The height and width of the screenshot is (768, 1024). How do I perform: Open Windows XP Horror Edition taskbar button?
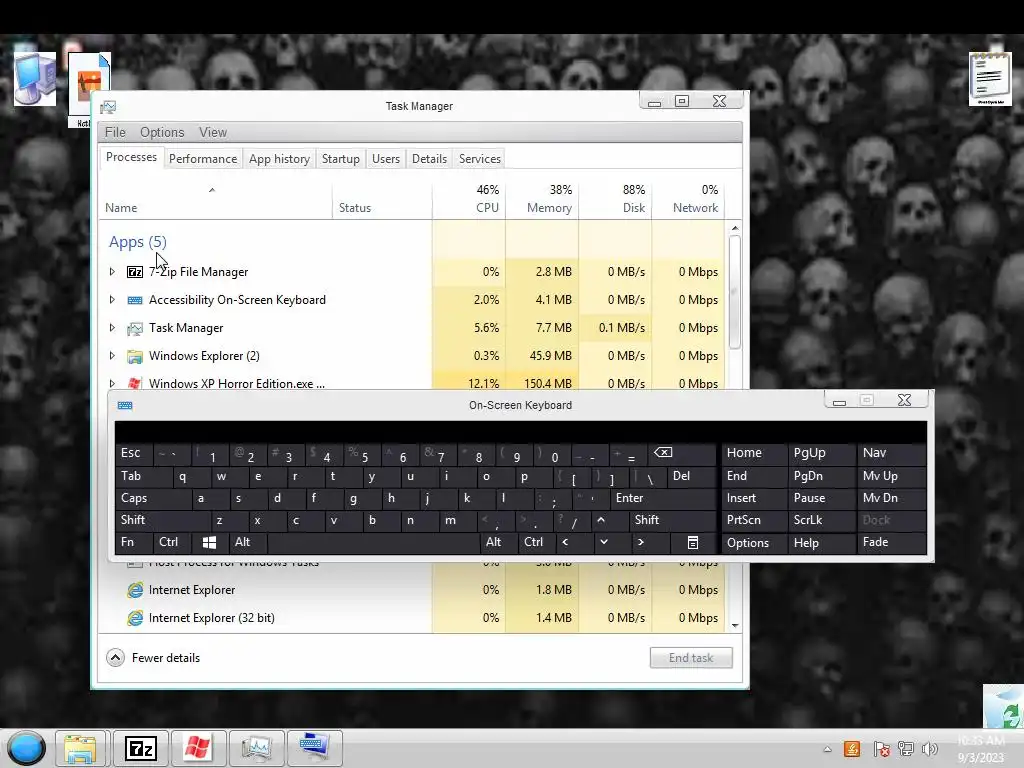coord(198,748)
